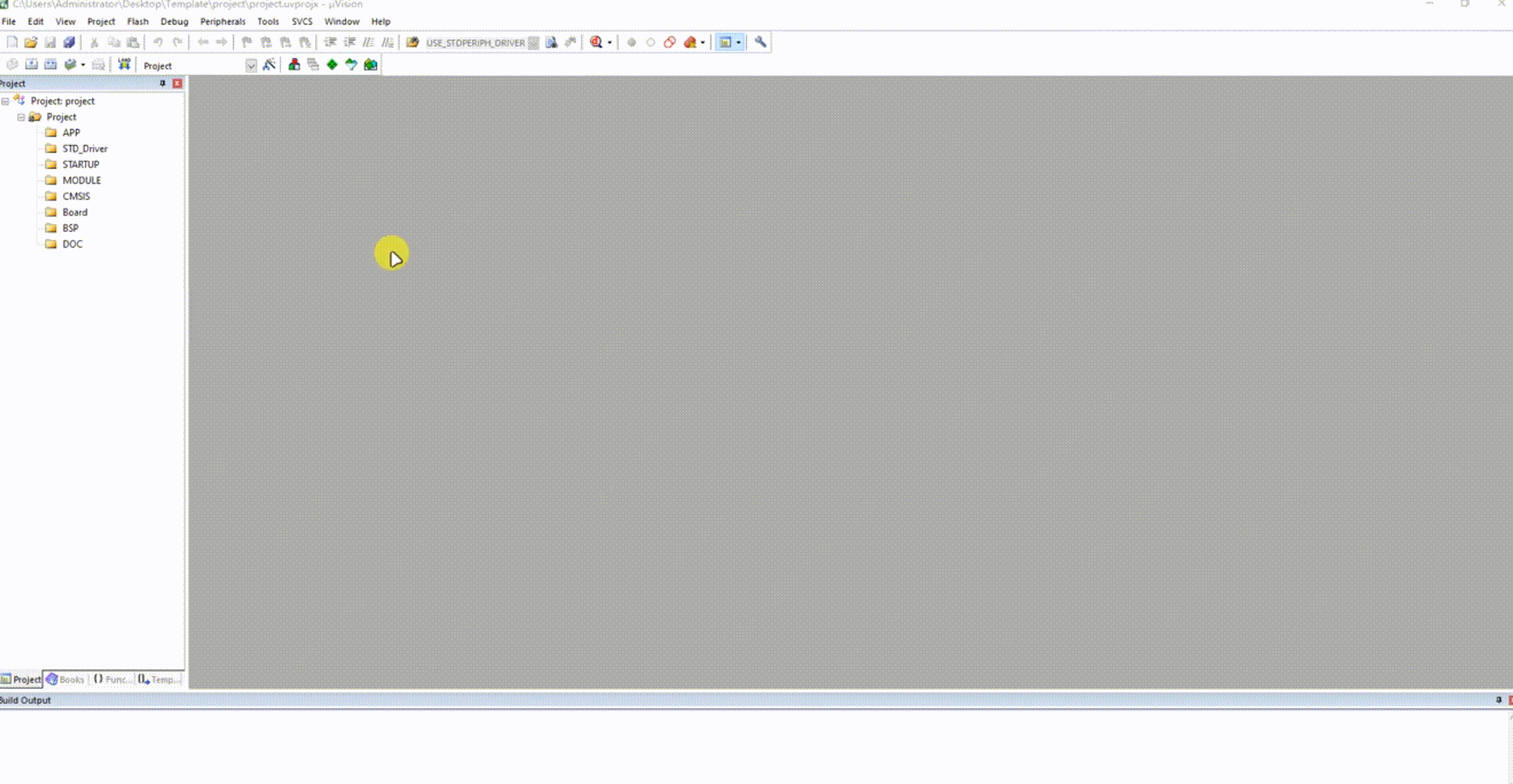The image size is (1513, 784).
Task: Open the SVCS menu
Action: 302,21
